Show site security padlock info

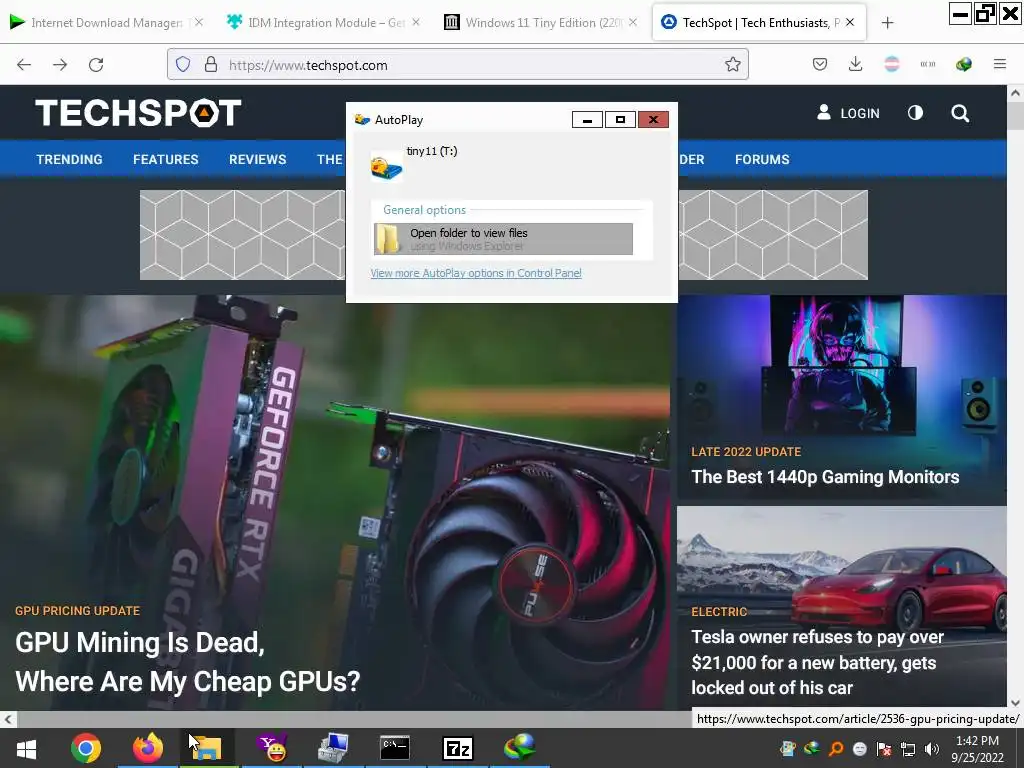(210, 65)
